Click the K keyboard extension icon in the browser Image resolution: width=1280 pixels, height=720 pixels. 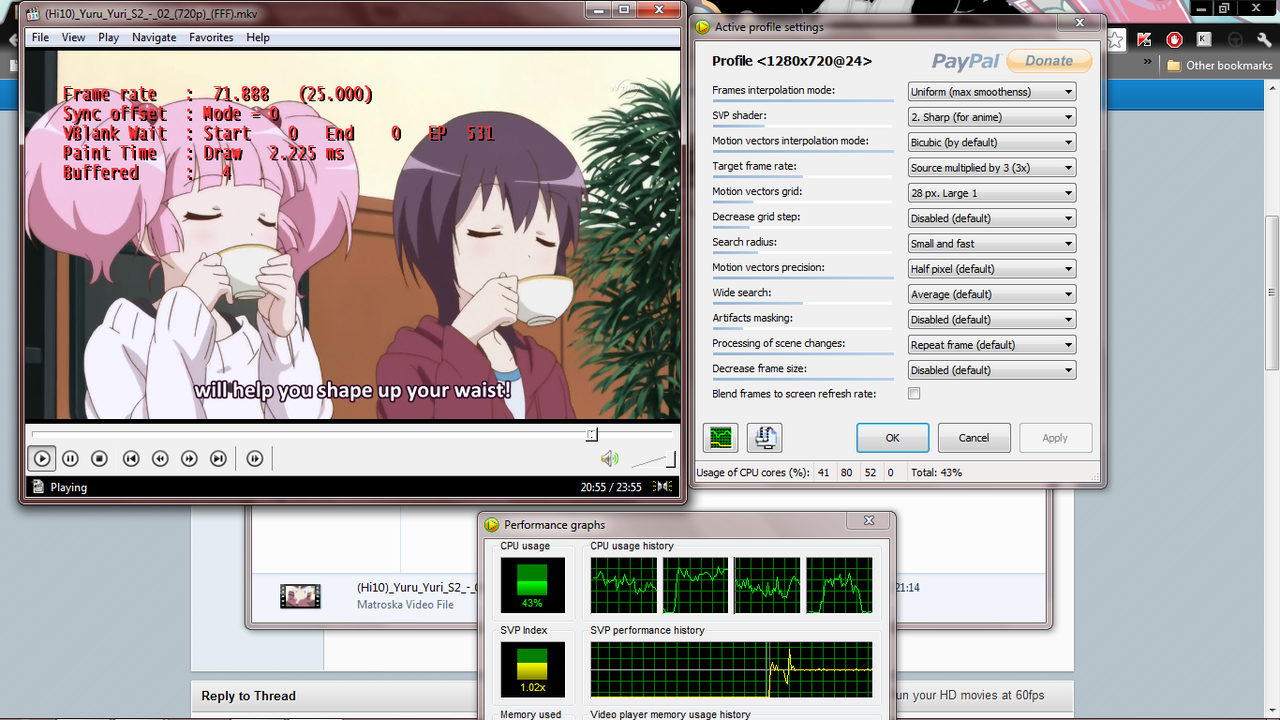1205,40
